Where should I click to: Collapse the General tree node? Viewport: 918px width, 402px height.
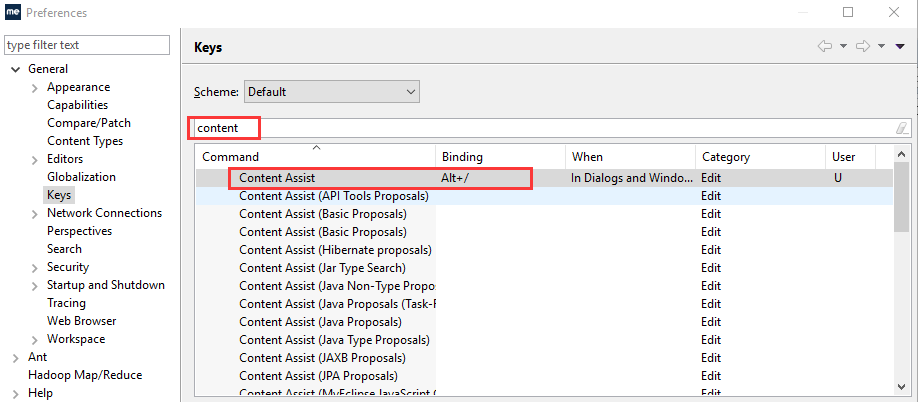(x=15, y=69)
